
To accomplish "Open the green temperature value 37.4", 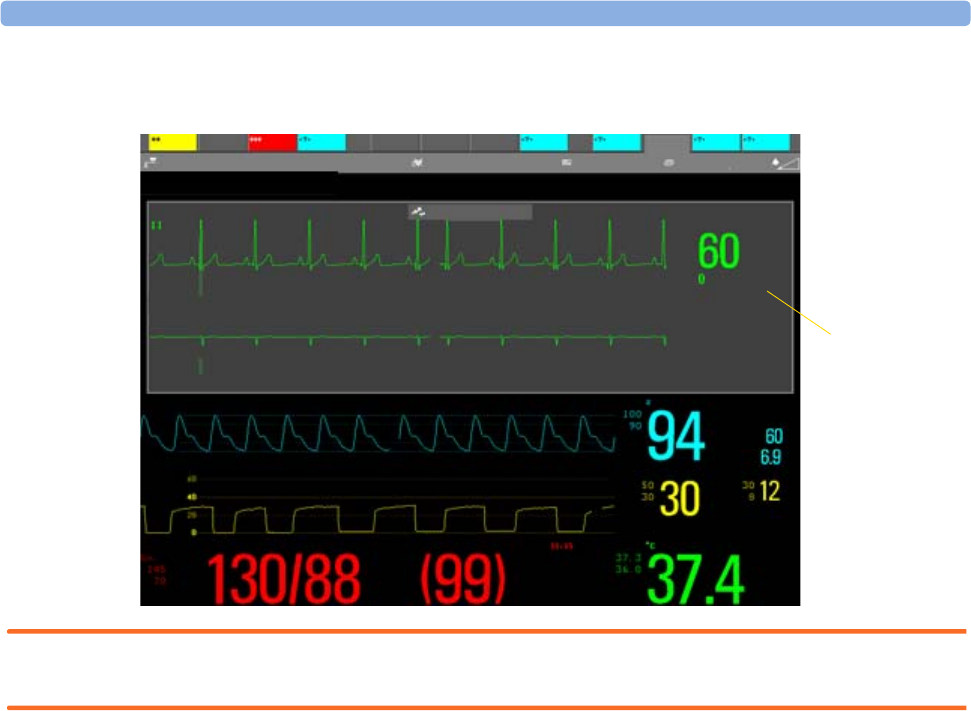I will pyautogui.click(x=695, y=580).
